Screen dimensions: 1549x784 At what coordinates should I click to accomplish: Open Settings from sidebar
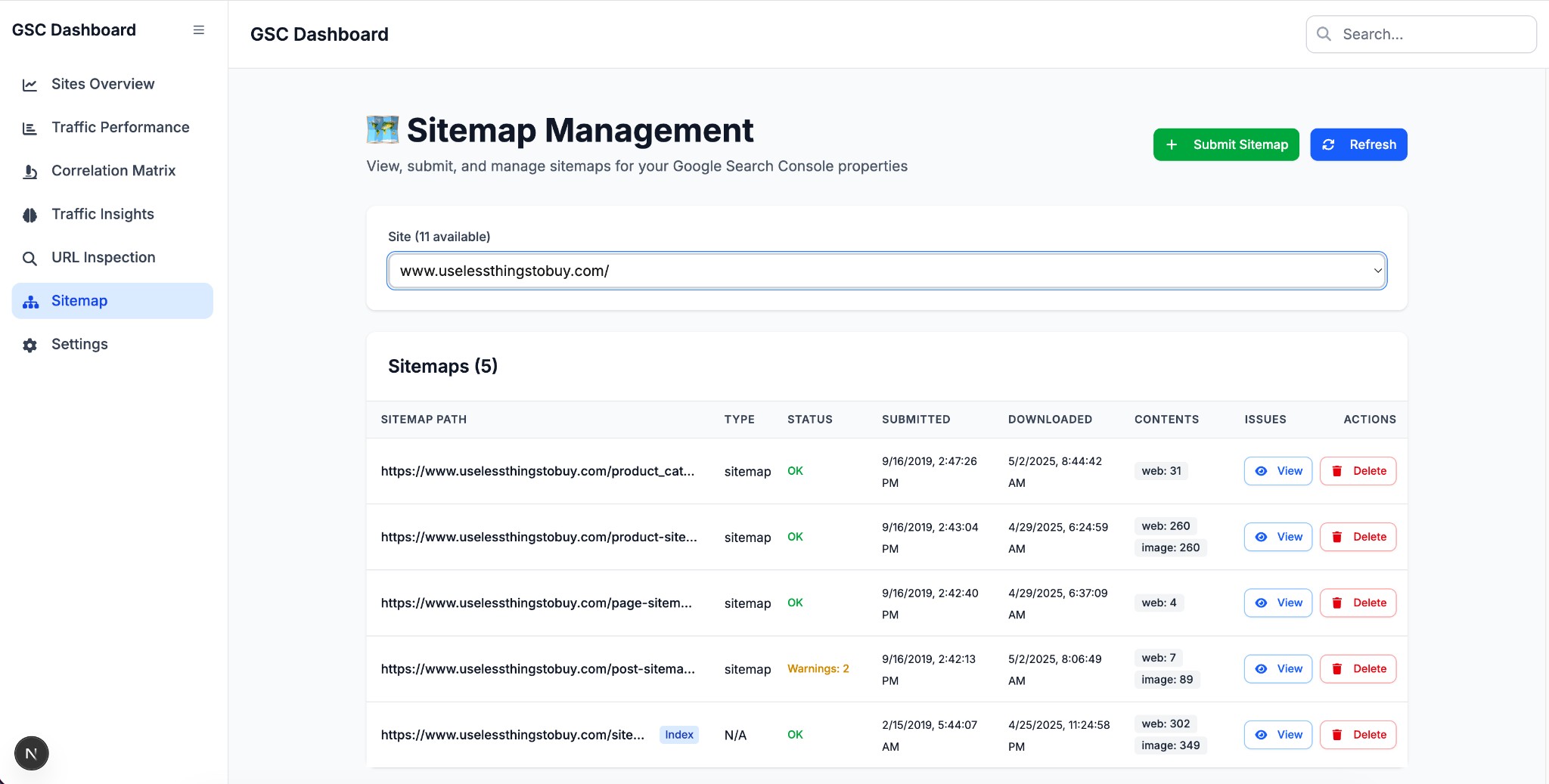(113, 344)
